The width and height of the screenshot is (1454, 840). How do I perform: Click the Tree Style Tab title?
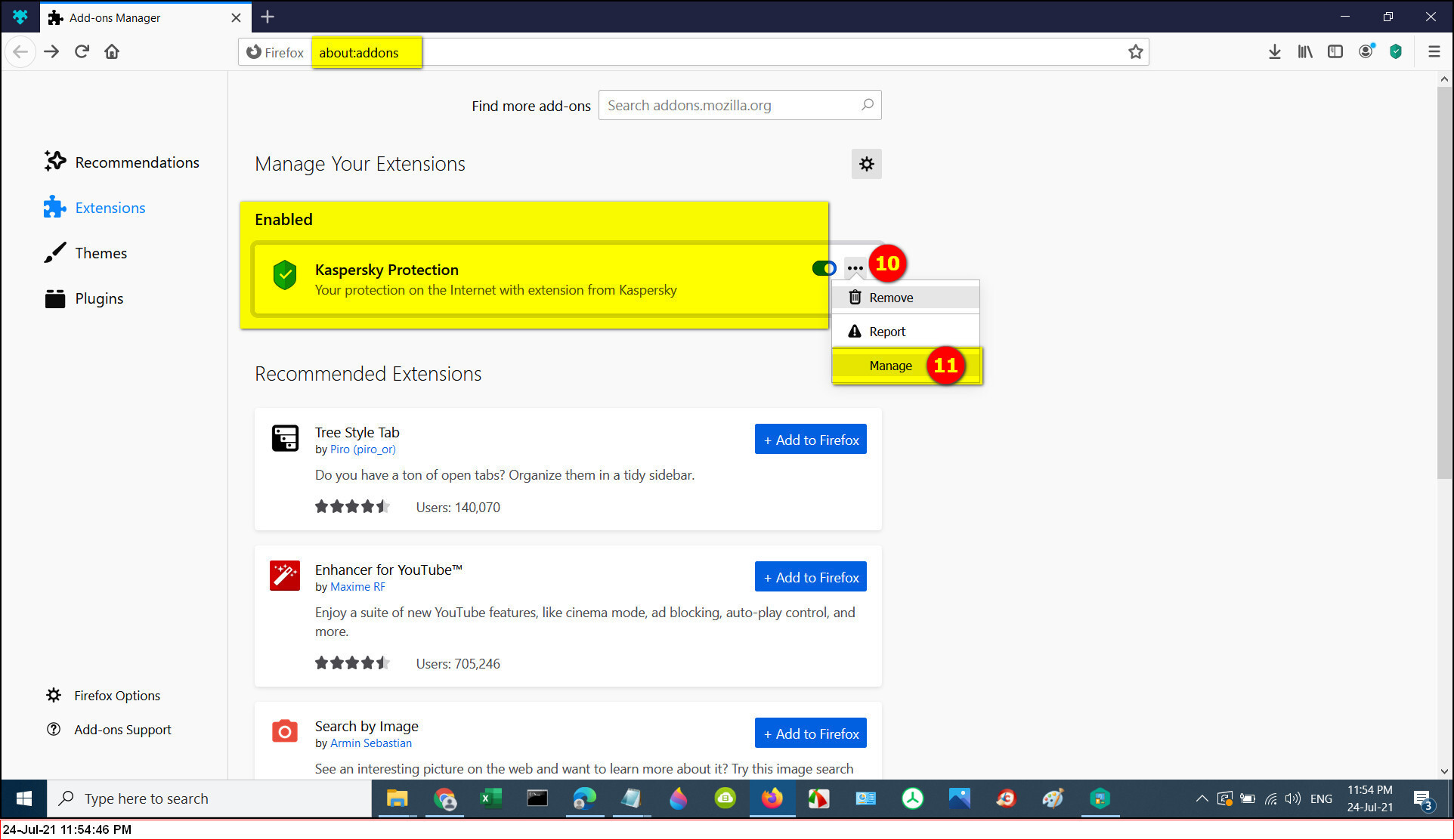pyautogui.click(x=357, y=433)
